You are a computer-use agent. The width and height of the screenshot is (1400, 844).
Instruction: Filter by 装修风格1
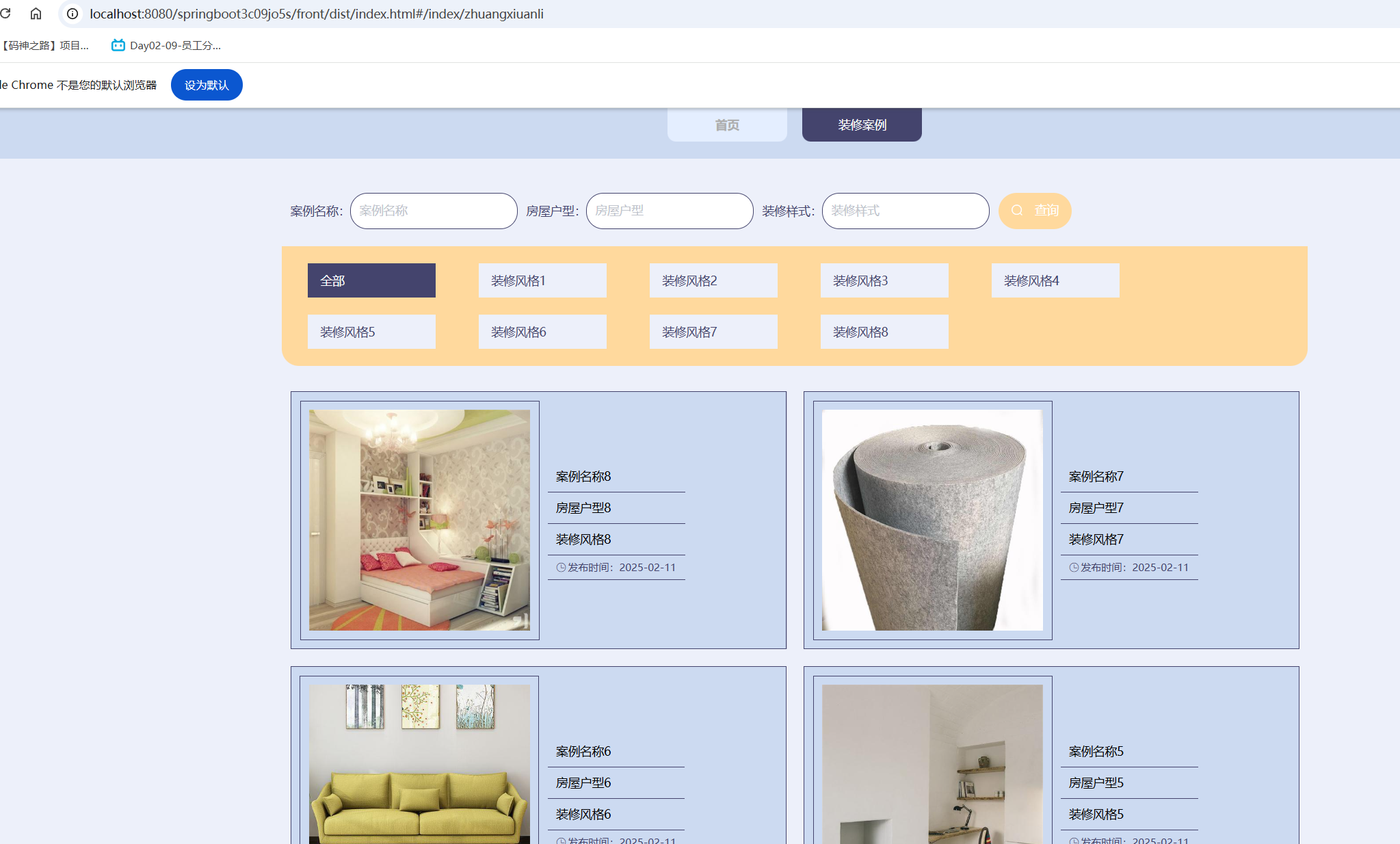click(x=542, y=280)
